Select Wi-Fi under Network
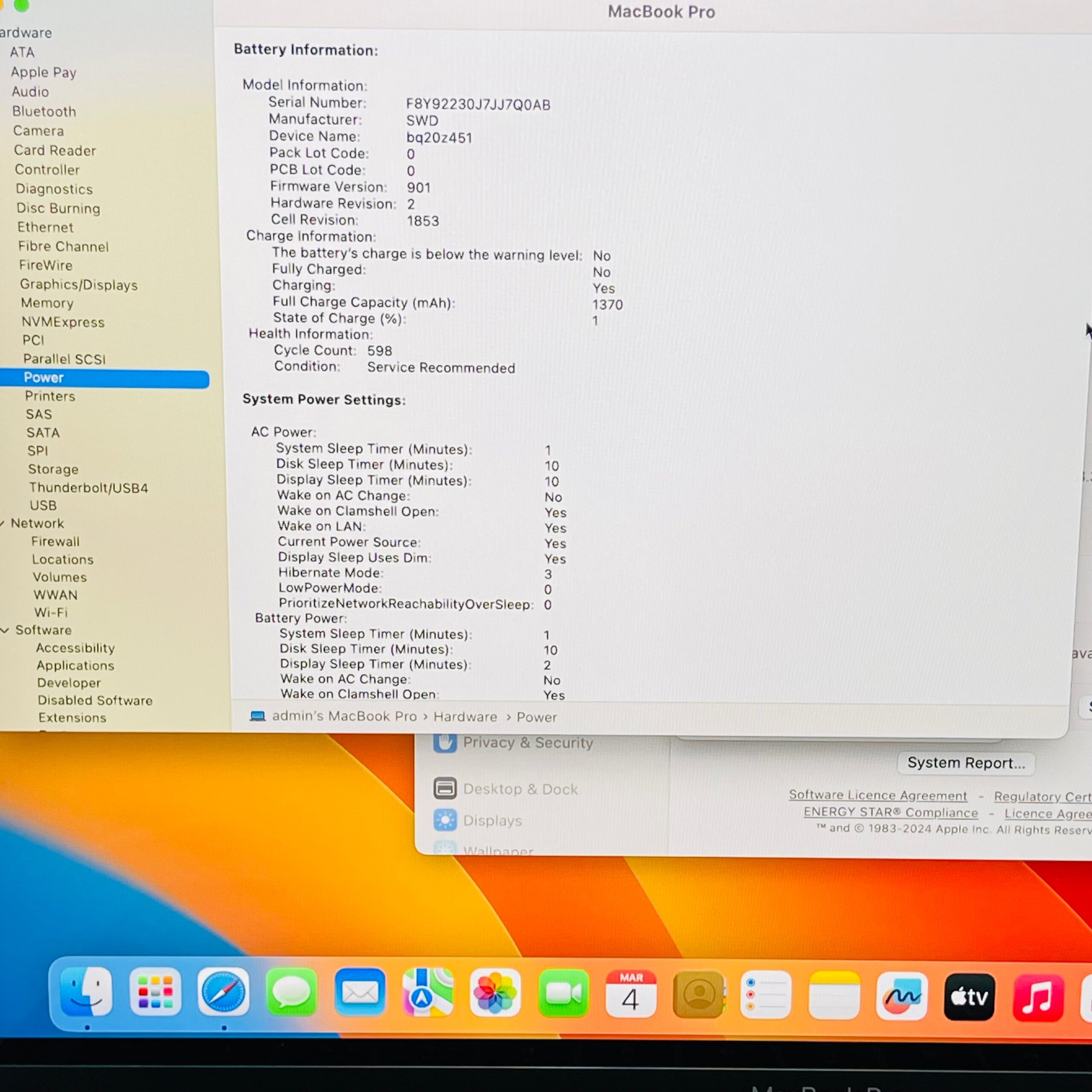The width and height of the screenshot is (1092, 1092). click(51, 612)
